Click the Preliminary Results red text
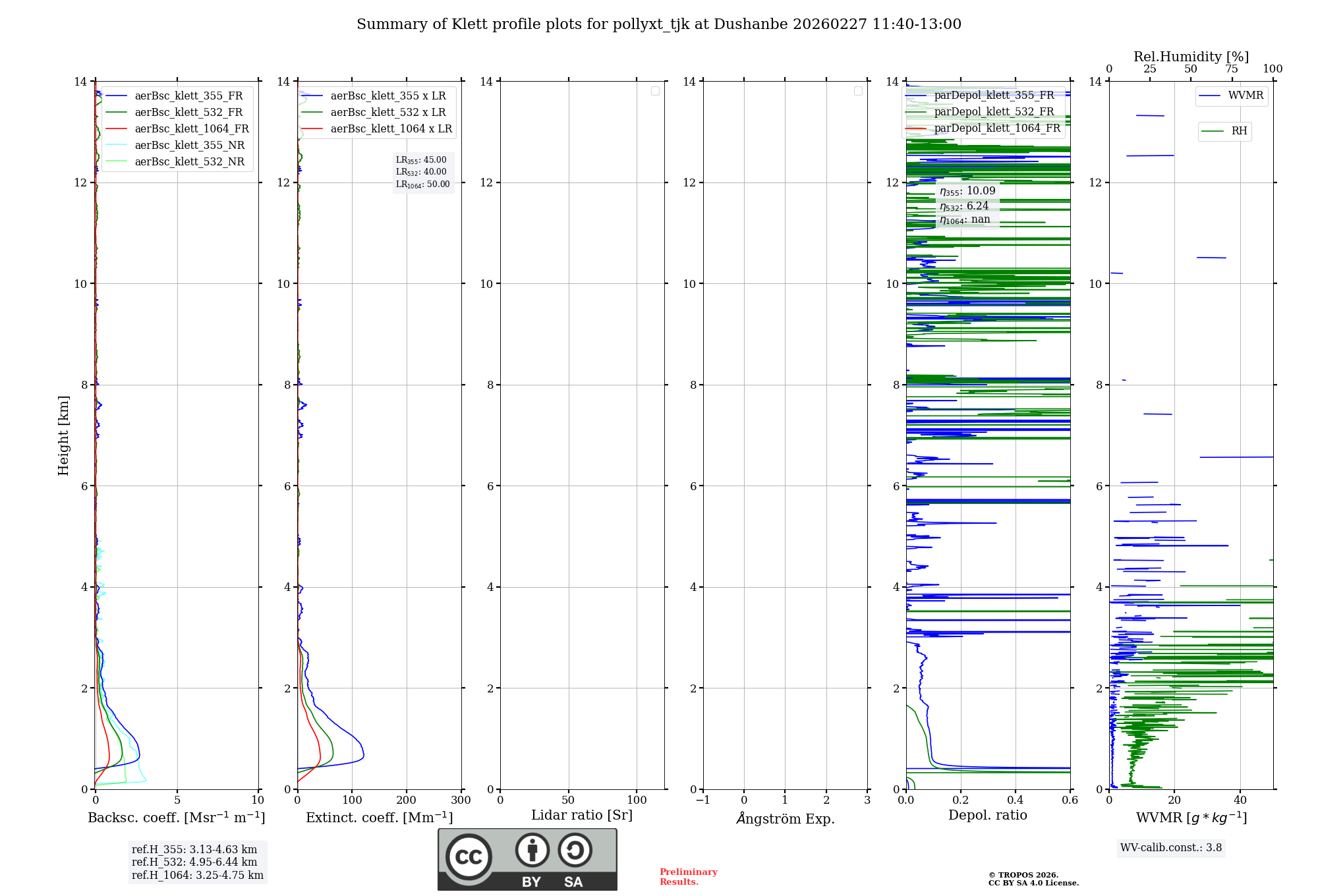The height and width of the screenshot is (896, 1318). (688, 877)
